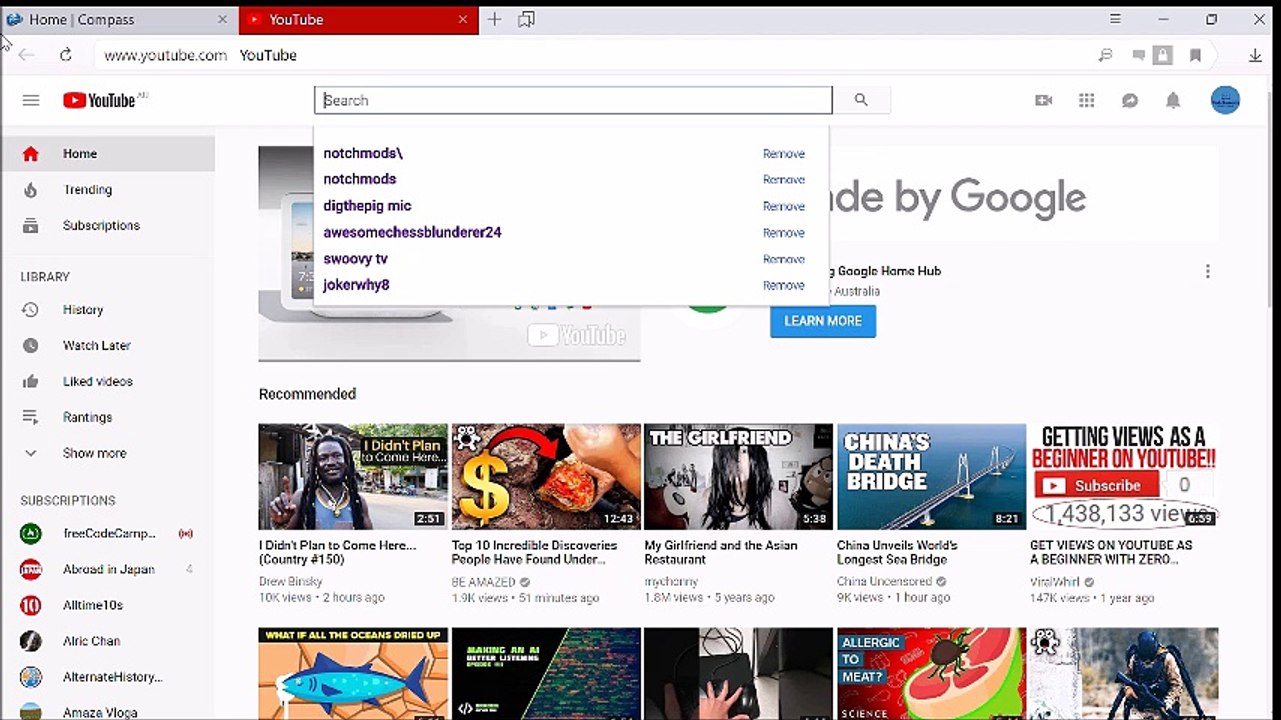Remove the 'awesomechessblunderer24' suggestion
The width and height of the screenshot is (1281, 720).
(784, 233)
